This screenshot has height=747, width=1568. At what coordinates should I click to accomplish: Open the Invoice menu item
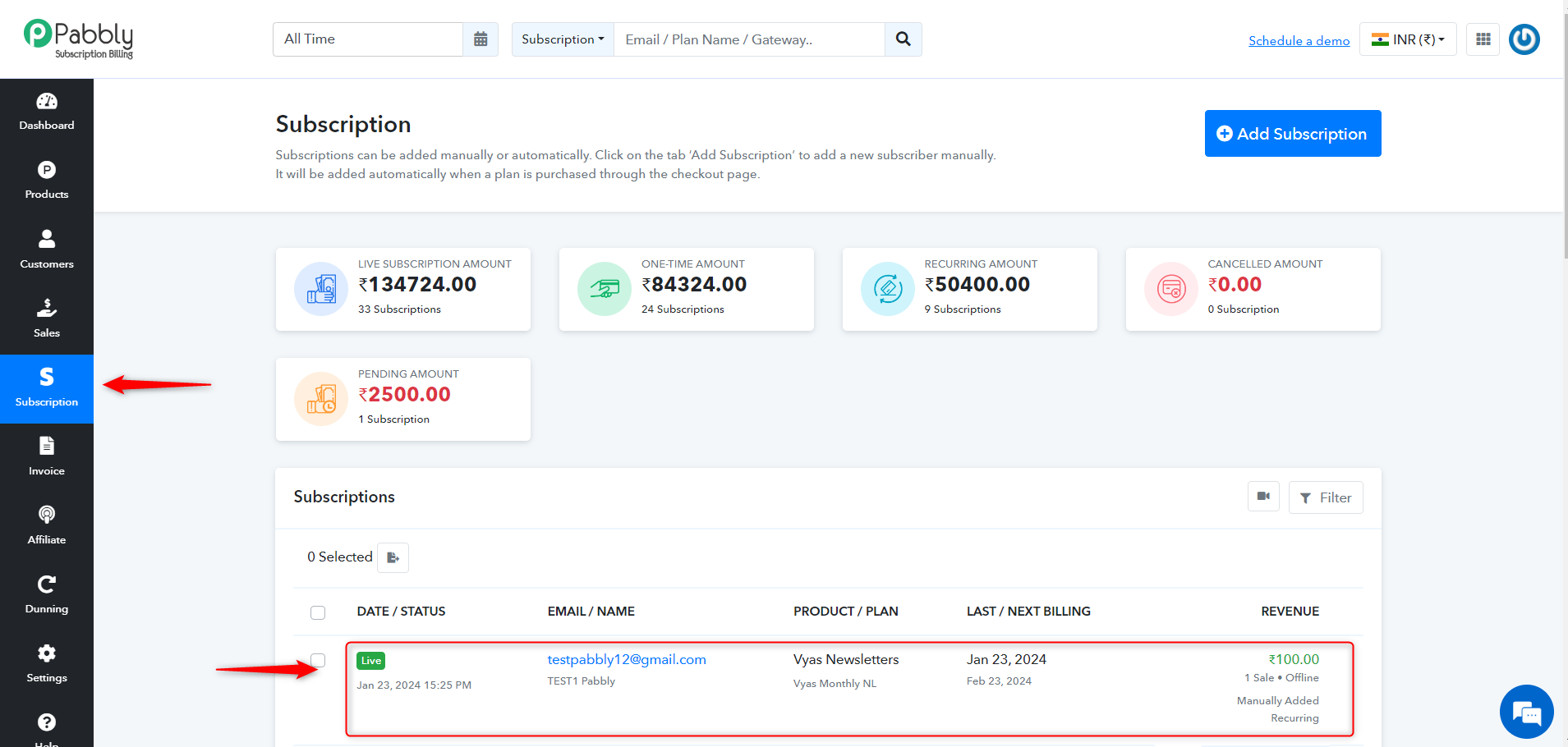pos(47,457)
